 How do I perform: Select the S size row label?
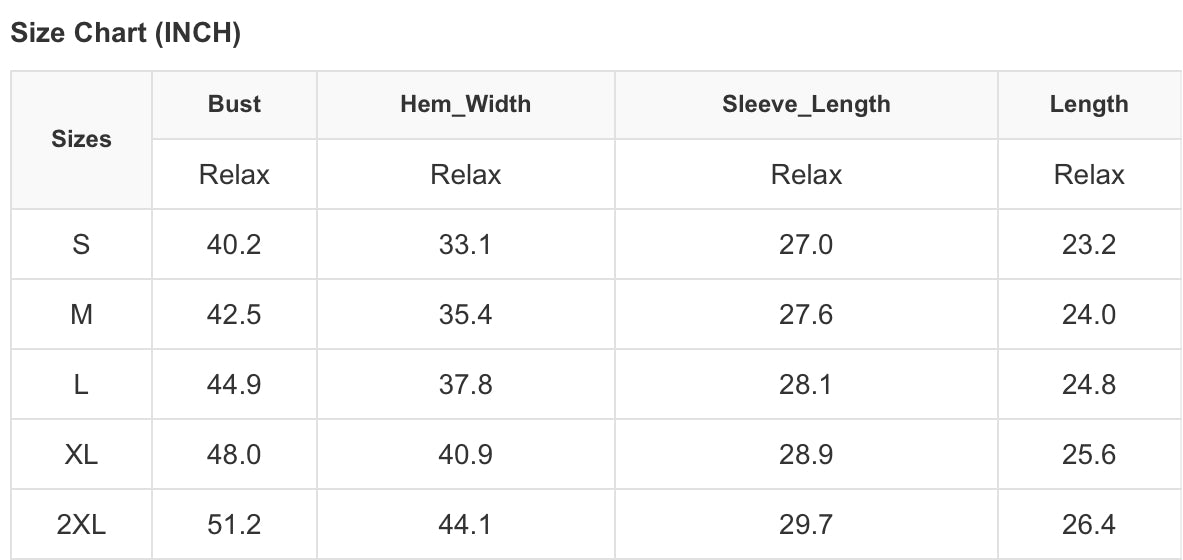[x=81, y=244]
